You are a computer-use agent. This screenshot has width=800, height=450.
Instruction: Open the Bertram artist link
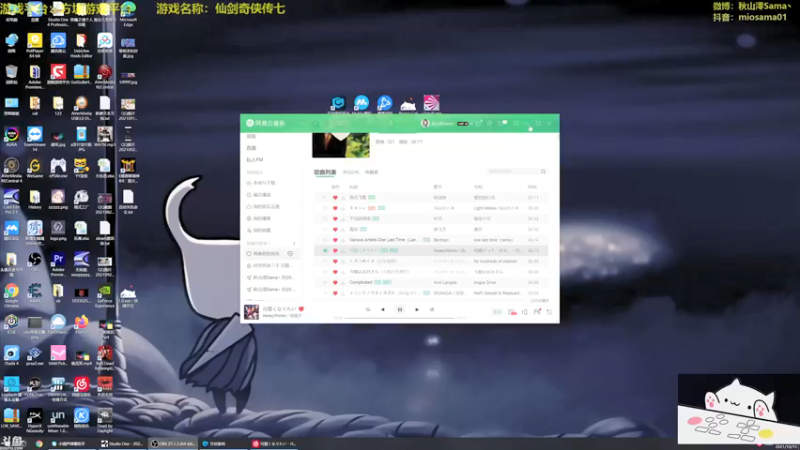coord(441,240)
